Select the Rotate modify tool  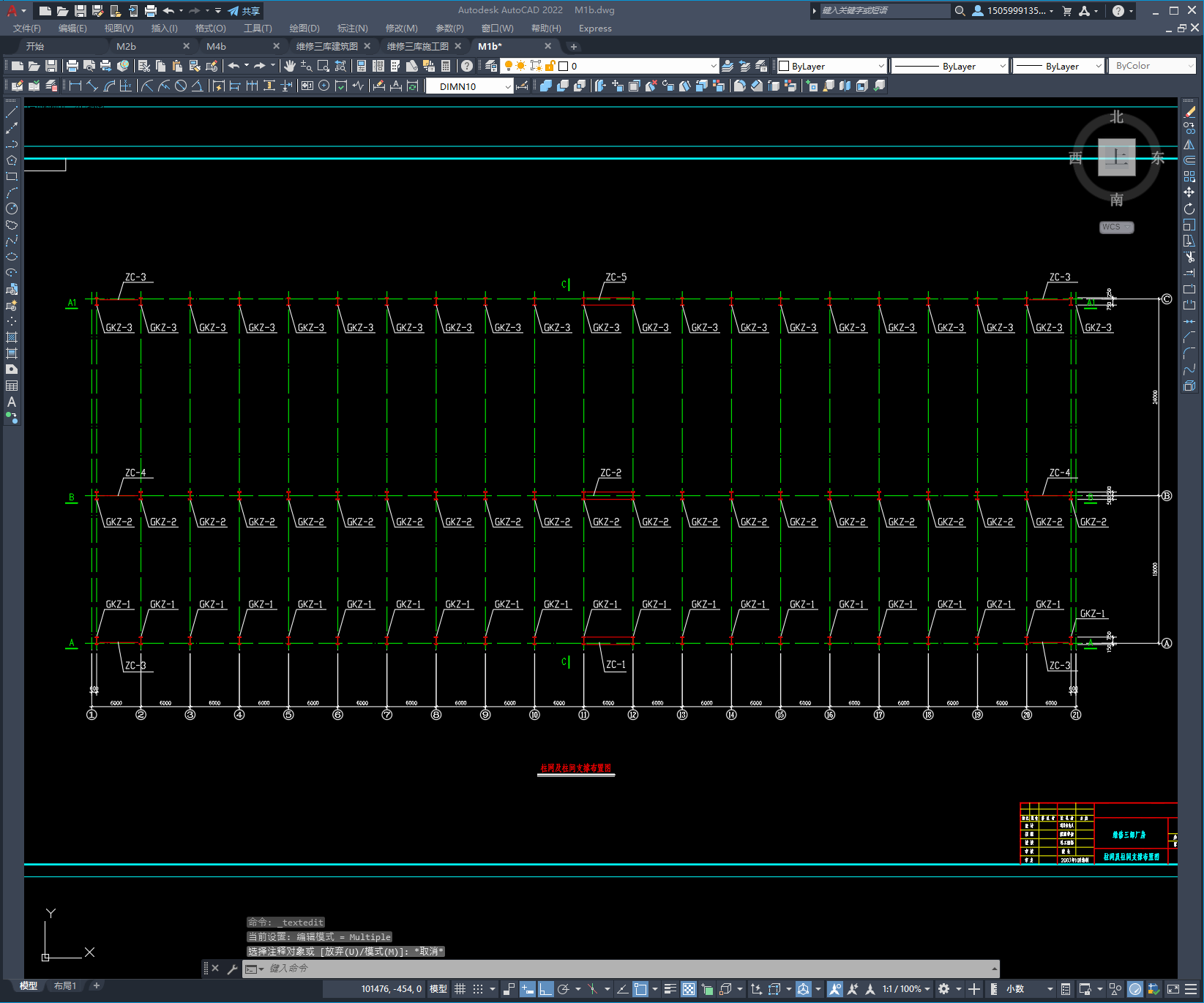[x=1189, y=209]
